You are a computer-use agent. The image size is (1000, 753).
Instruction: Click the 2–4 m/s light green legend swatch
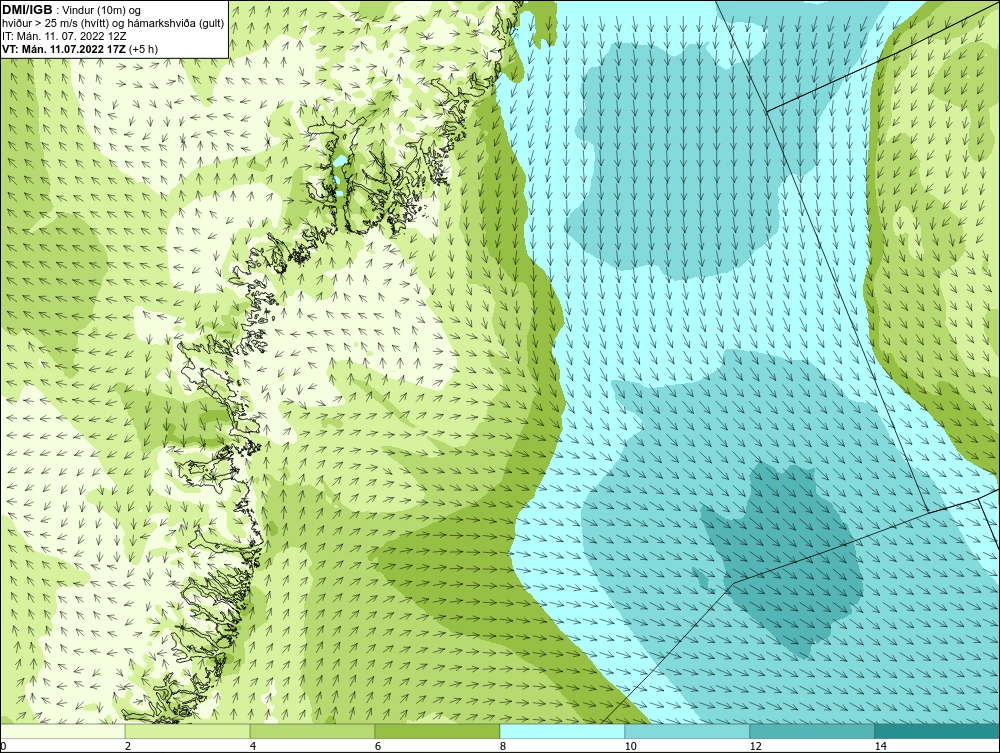(188, 731)
